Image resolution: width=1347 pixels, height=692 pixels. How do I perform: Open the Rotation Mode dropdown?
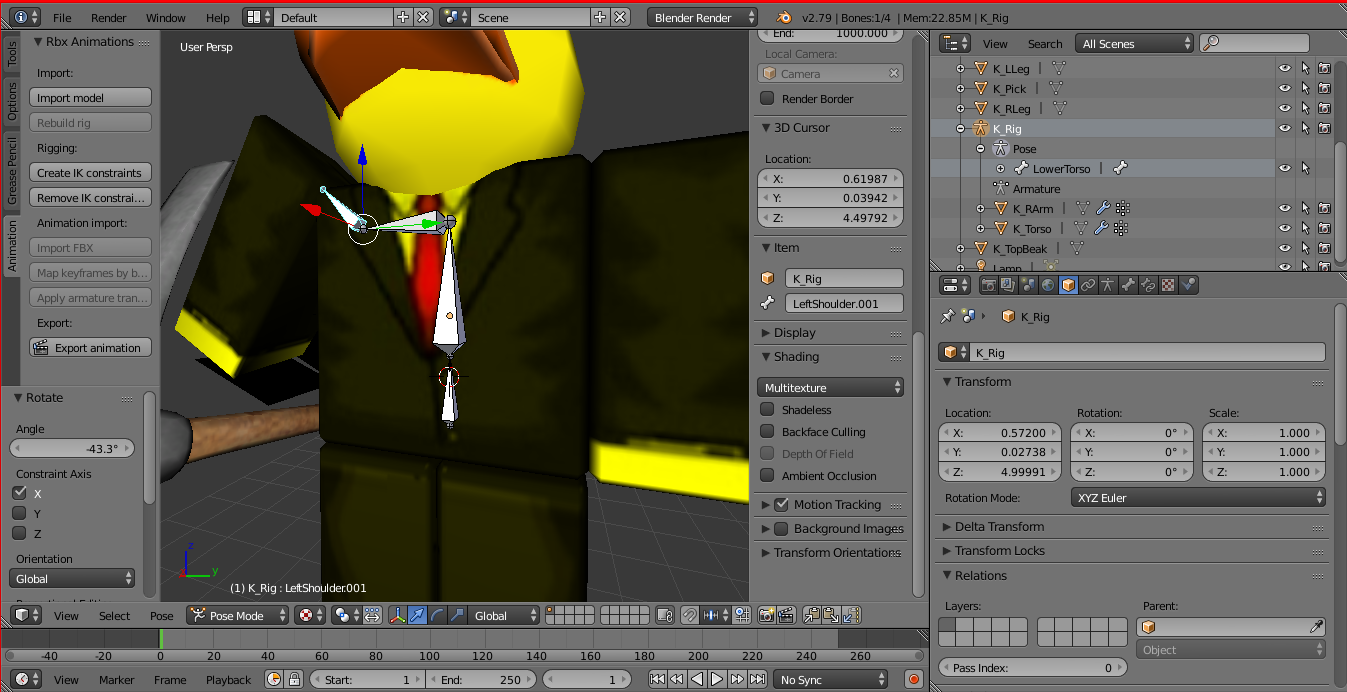tap(1197, 497)
